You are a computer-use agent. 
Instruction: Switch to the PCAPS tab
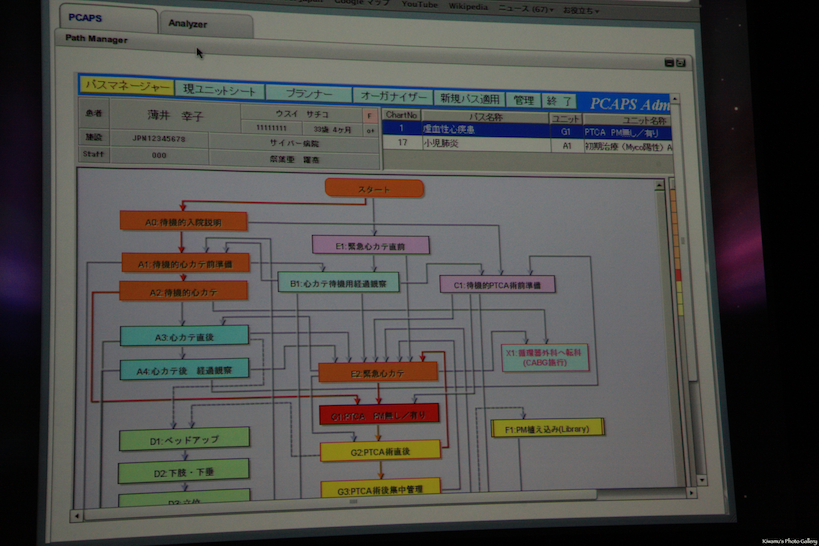click(85, 18)
